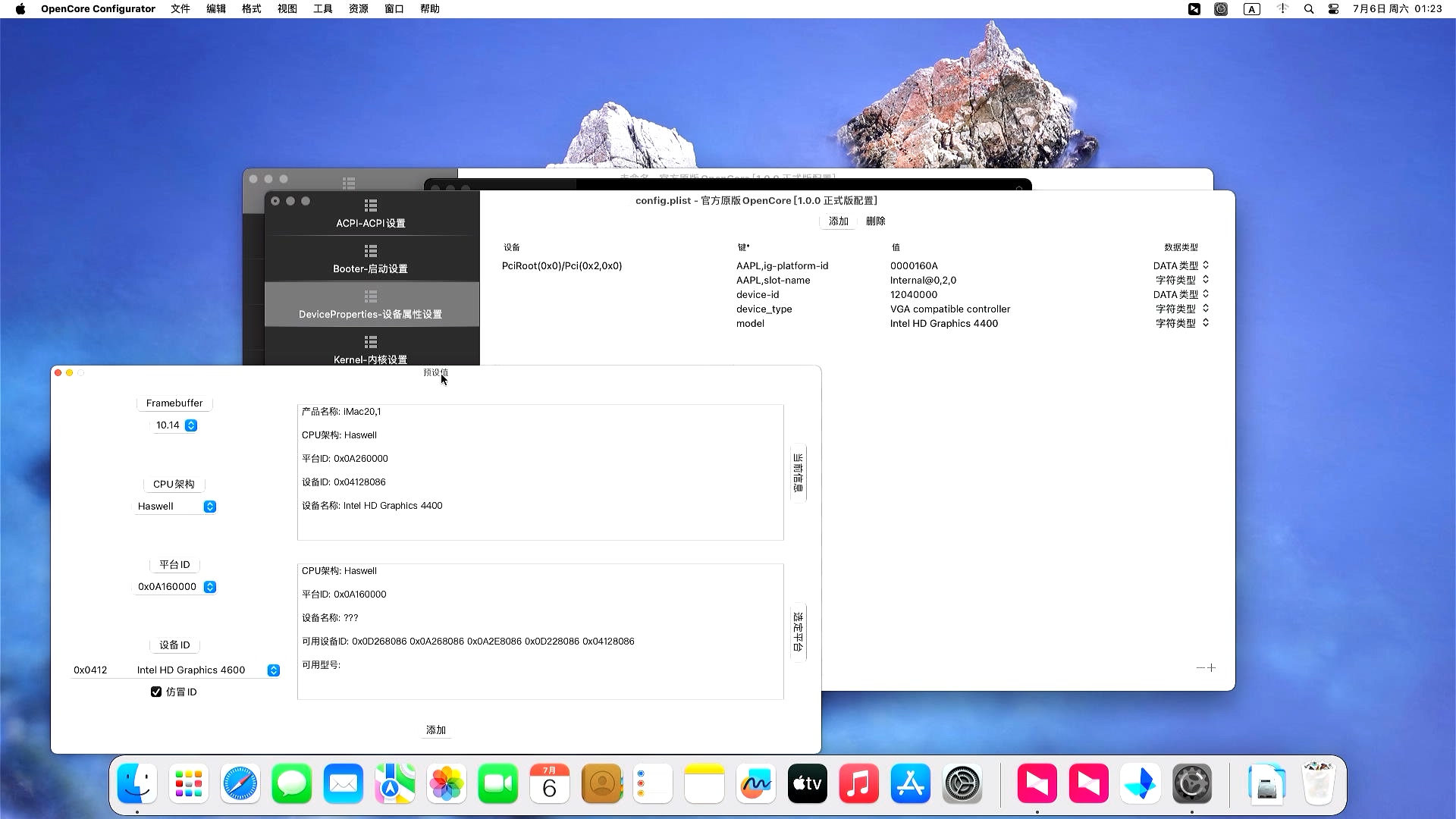
Task: Change data type for AAPL,ig-platform-id row
Action: click(1181, 265)
